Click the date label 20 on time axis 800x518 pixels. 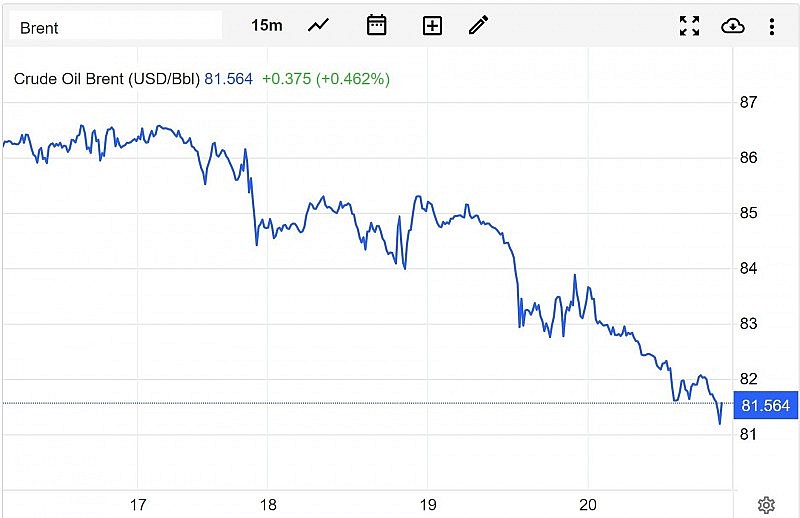(x=588, y=505)
